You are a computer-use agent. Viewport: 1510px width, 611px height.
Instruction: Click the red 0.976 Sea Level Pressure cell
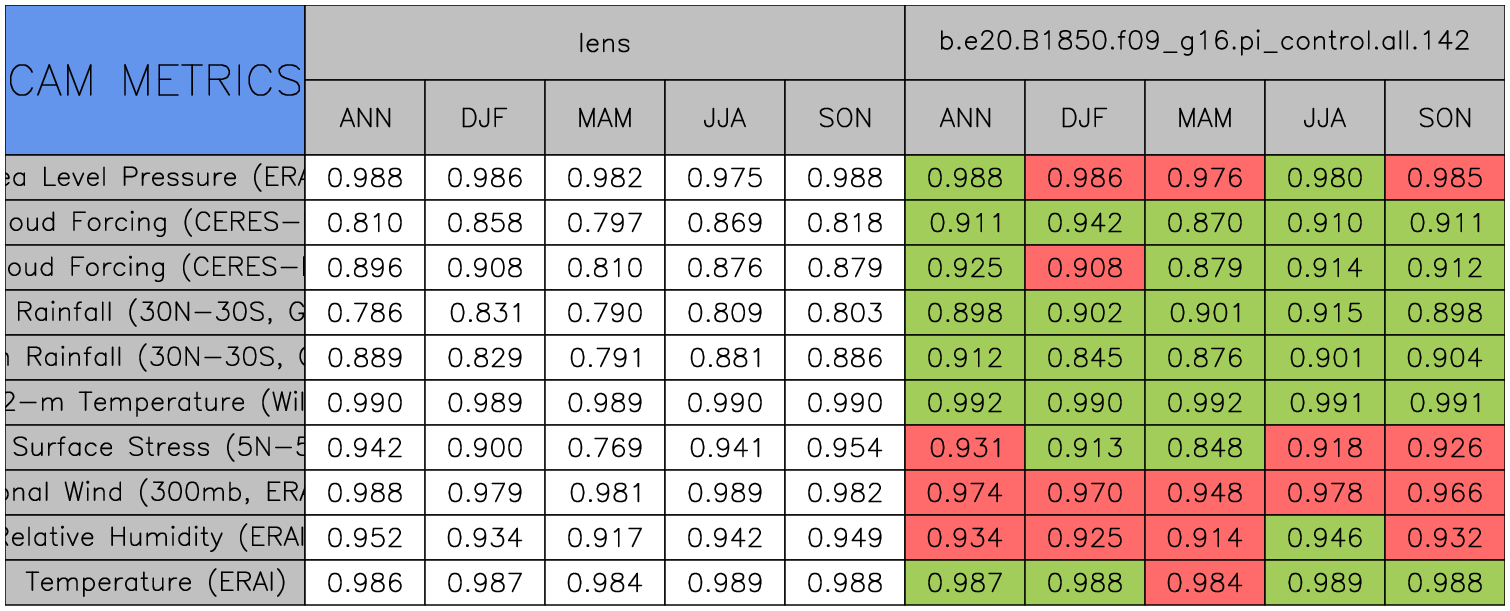[1204, 178]
